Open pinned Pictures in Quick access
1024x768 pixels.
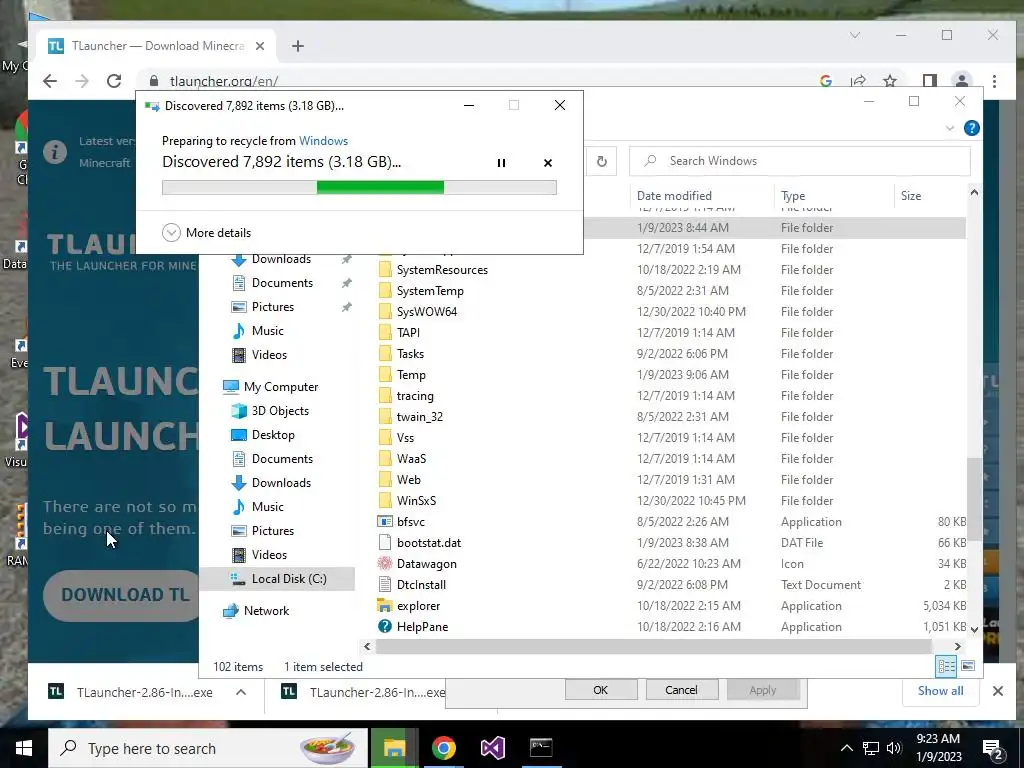(x=272, y=307)
